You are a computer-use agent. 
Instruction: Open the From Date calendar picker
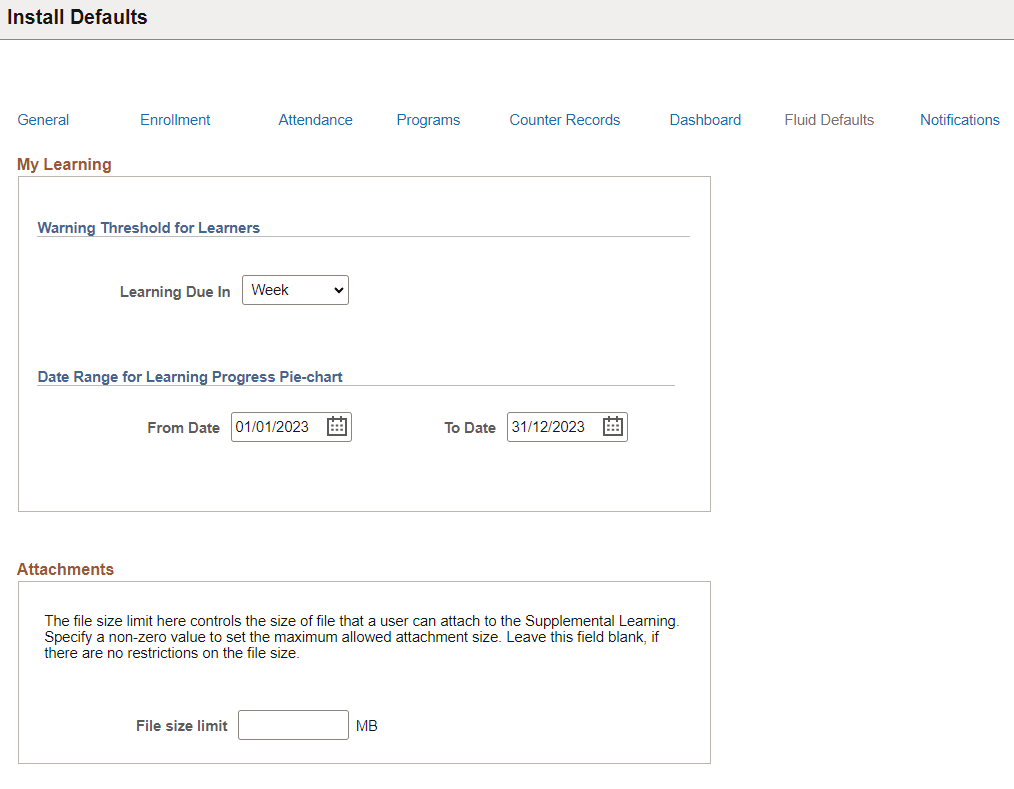(x=336, y=426)
